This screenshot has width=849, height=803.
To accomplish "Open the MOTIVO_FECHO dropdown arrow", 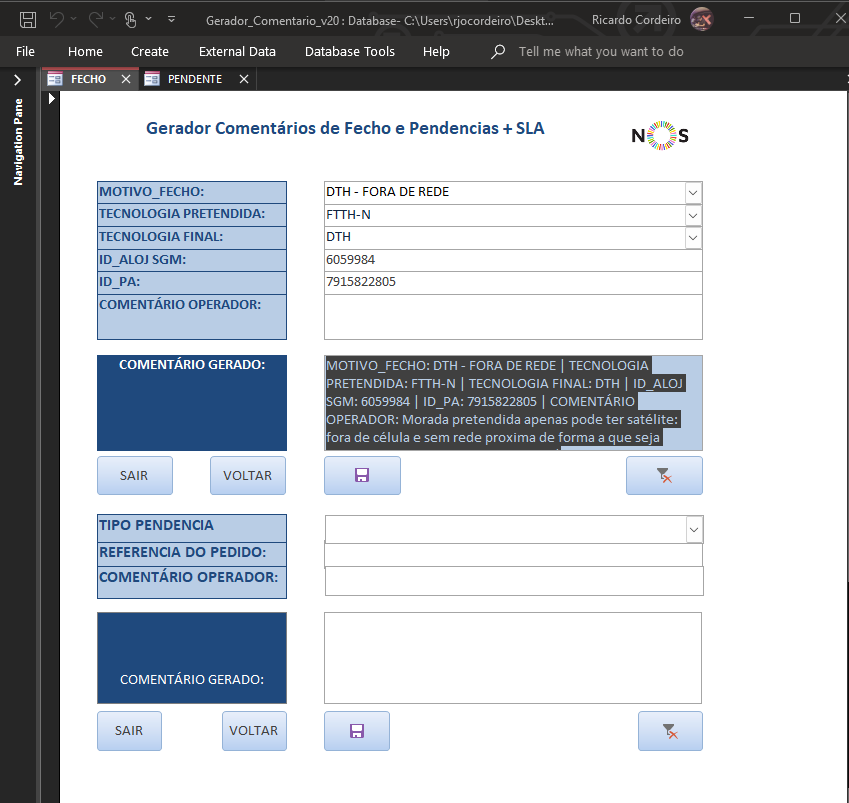I will coord(693,193).
